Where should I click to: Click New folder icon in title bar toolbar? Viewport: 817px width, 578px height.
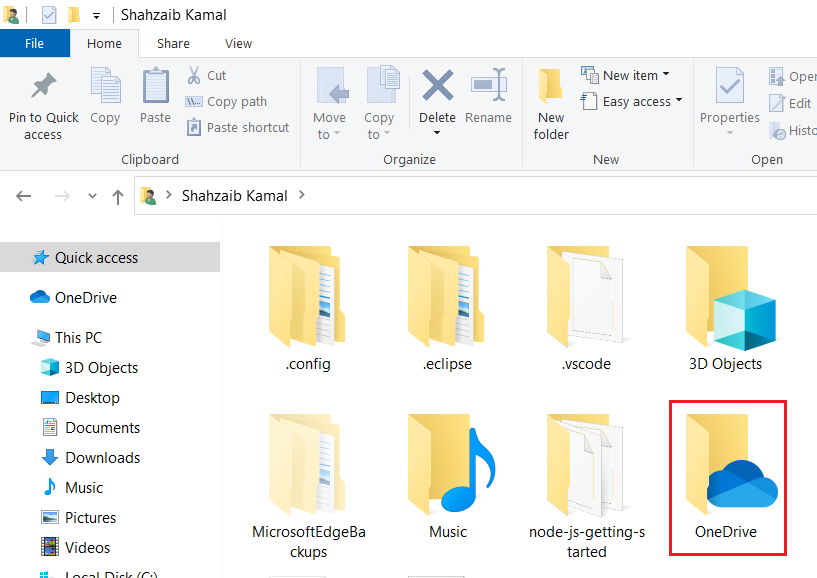74,15
